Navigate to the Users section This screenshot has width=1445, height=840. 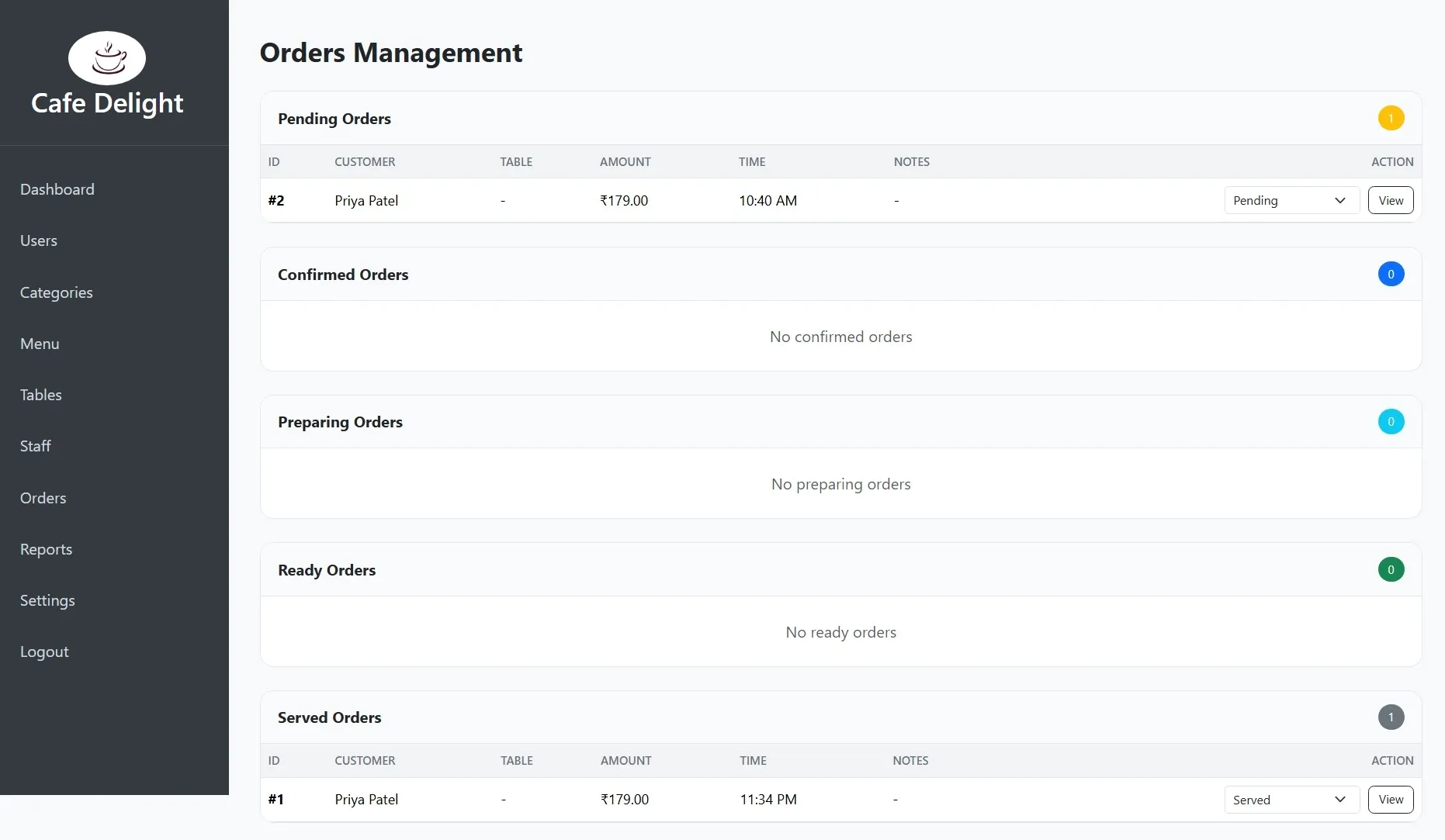click(x=39, y=240)
